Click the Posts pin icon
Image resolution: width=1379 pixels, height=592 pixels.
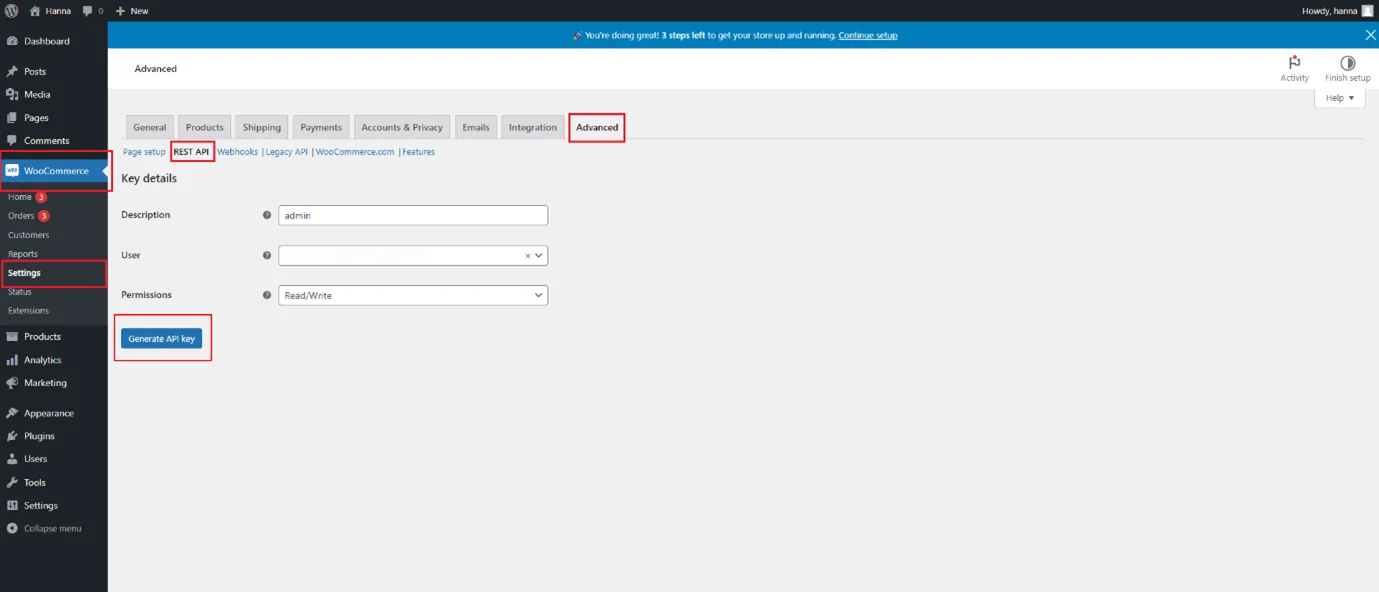(12, 72)
